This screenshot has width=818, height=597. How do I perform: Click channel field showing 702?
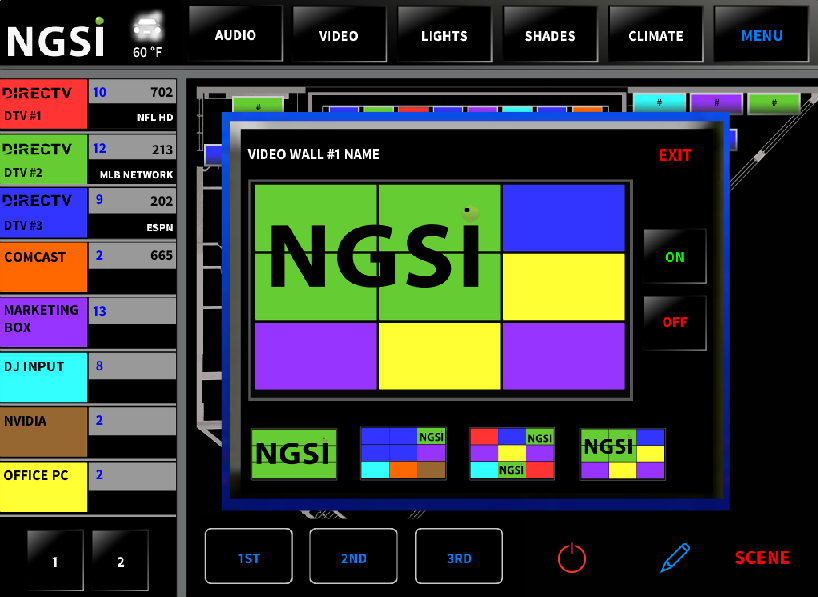click(132, 92)
